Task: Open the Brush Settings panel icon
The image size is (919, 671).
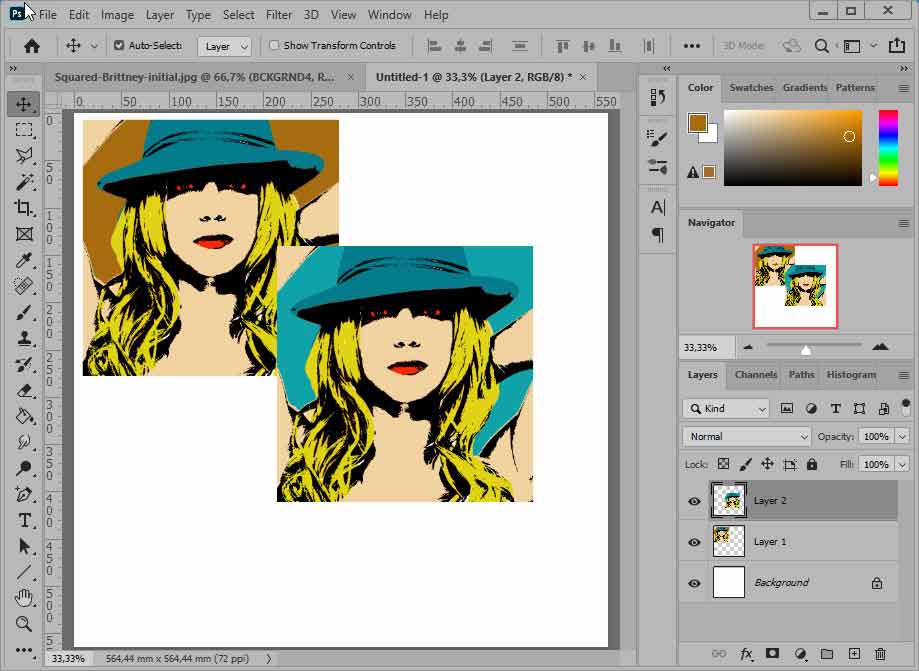Action: (658, 138)
